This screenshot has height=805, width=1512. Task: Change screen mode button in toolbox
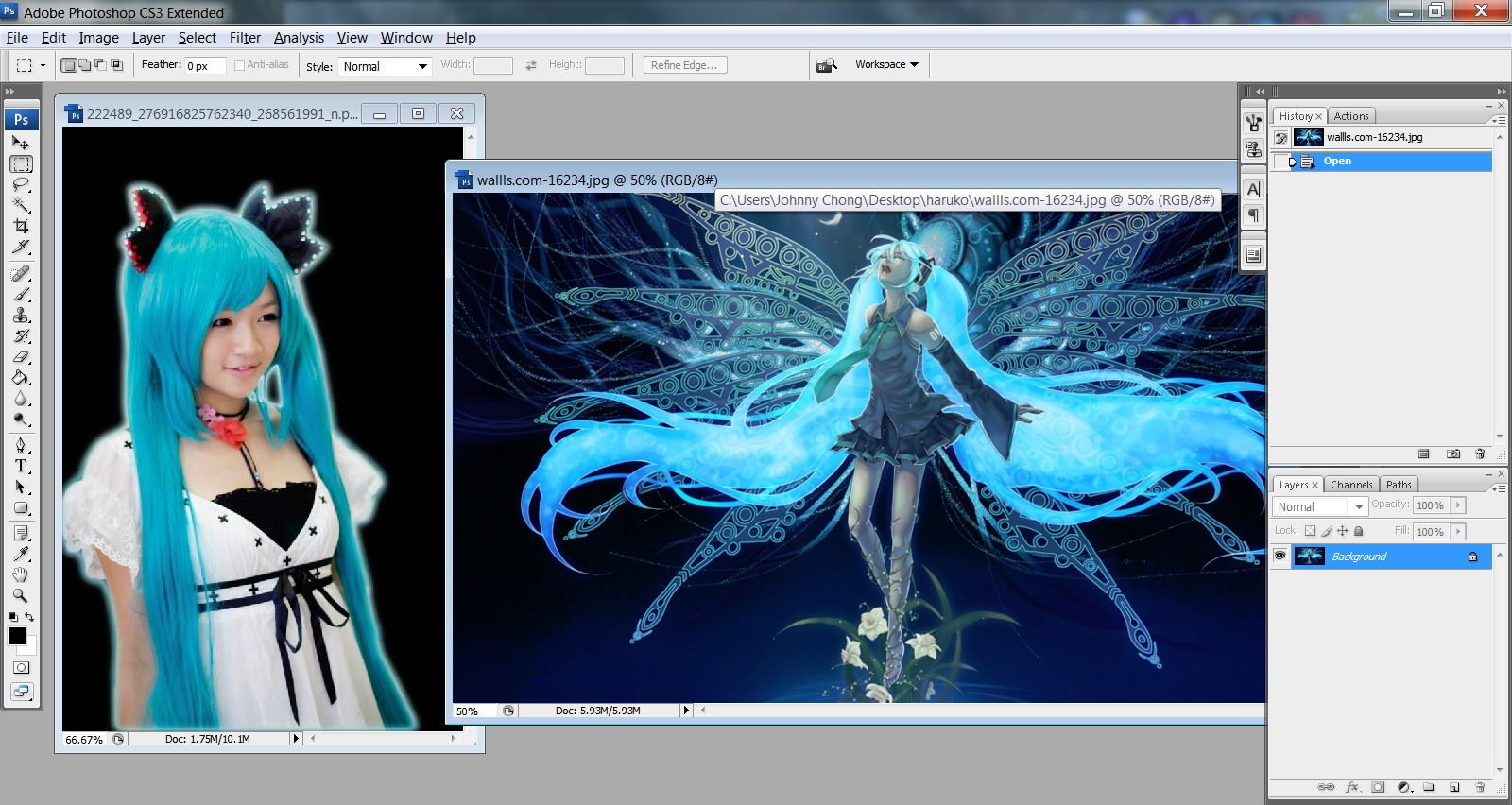21,691
